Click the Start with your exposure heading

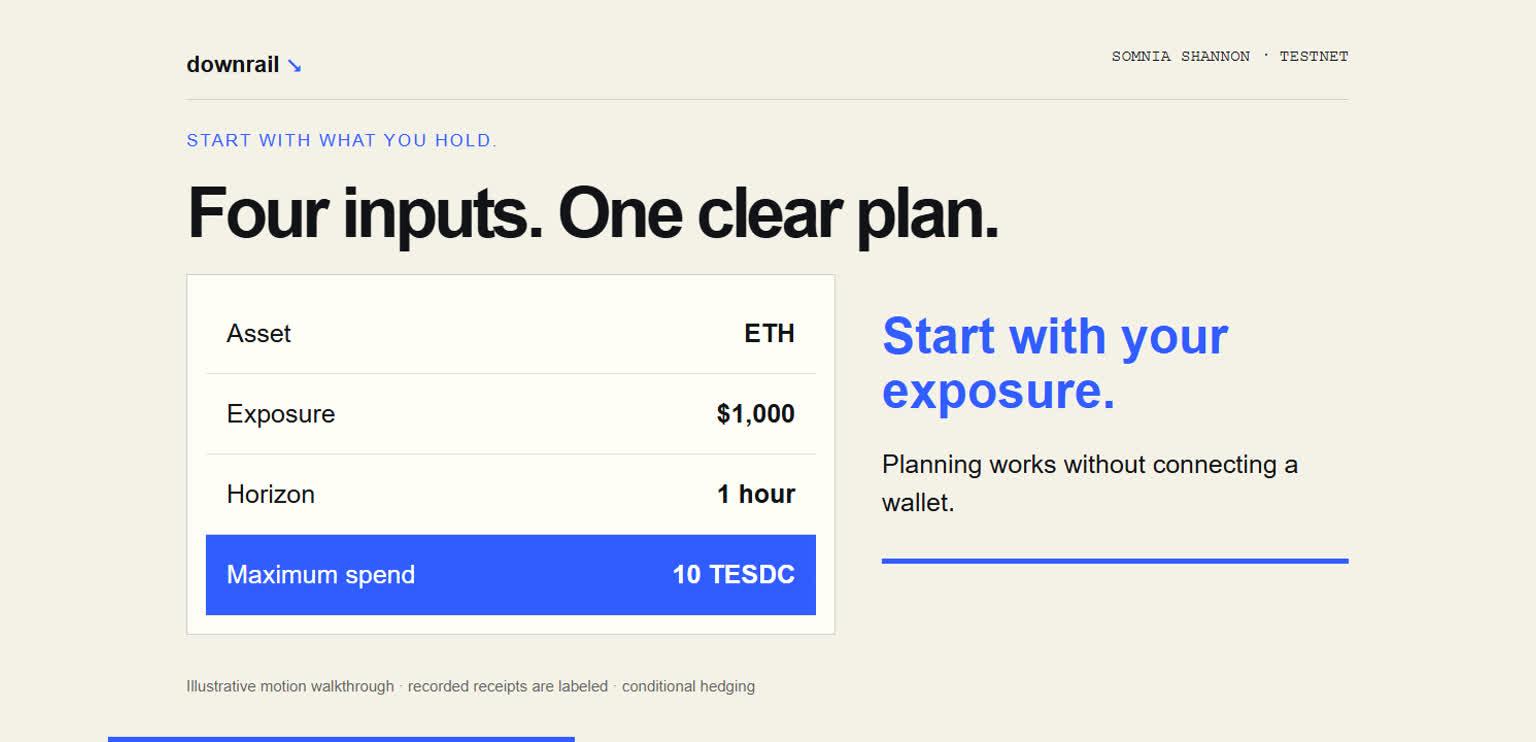pyautogui.click(x=1055, y=362)
